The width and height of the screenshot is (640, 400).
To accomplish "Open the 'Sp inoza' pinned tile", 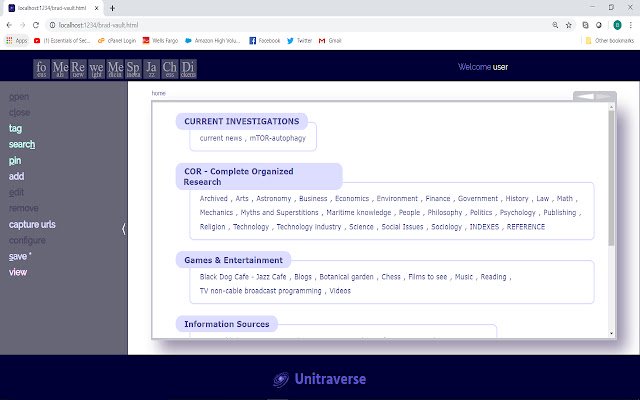I will (x=133, y=69).
